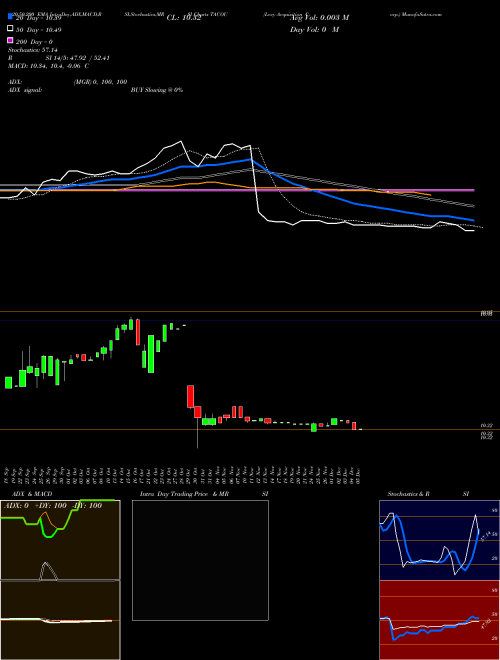Click the red RSI indicator chart
This screenshot has width=500, height=660.
click(x=439, y=620)
